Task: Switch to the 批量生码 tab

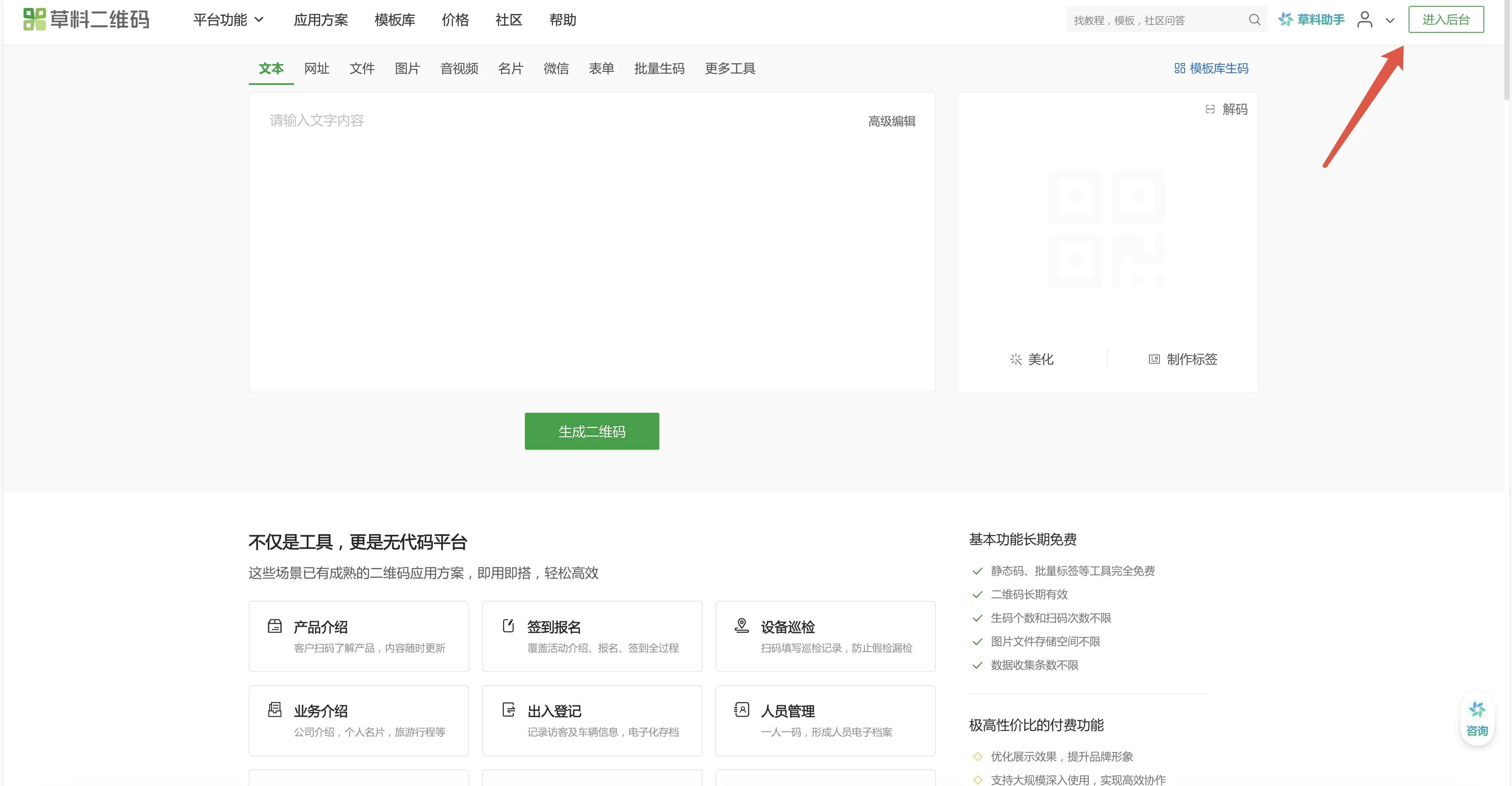Action: point(659,69)
